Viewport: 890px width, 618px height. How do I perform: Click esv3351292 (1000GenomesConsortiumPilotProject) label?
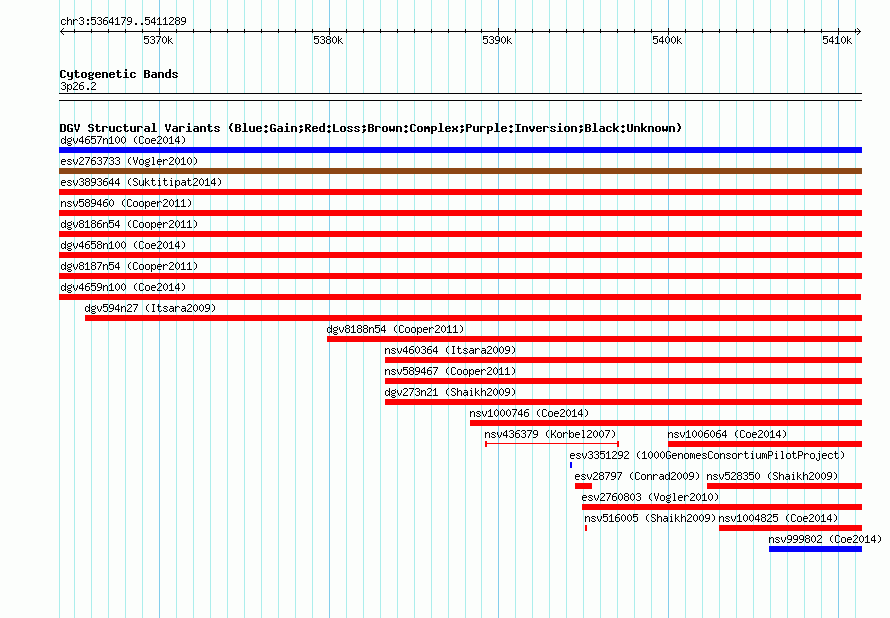point(707,455)
